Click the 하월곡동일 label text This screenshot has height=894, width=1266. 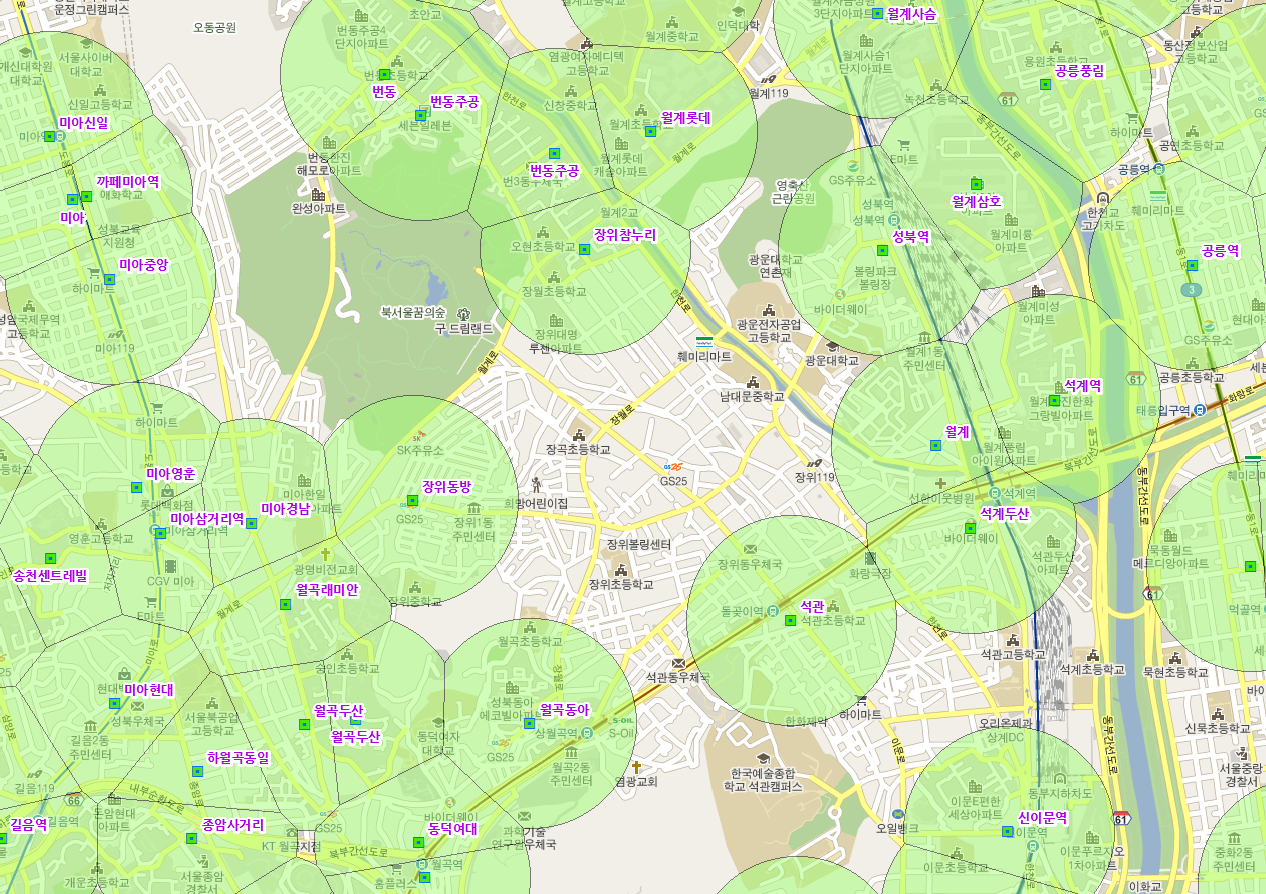(x=238, y=758)
